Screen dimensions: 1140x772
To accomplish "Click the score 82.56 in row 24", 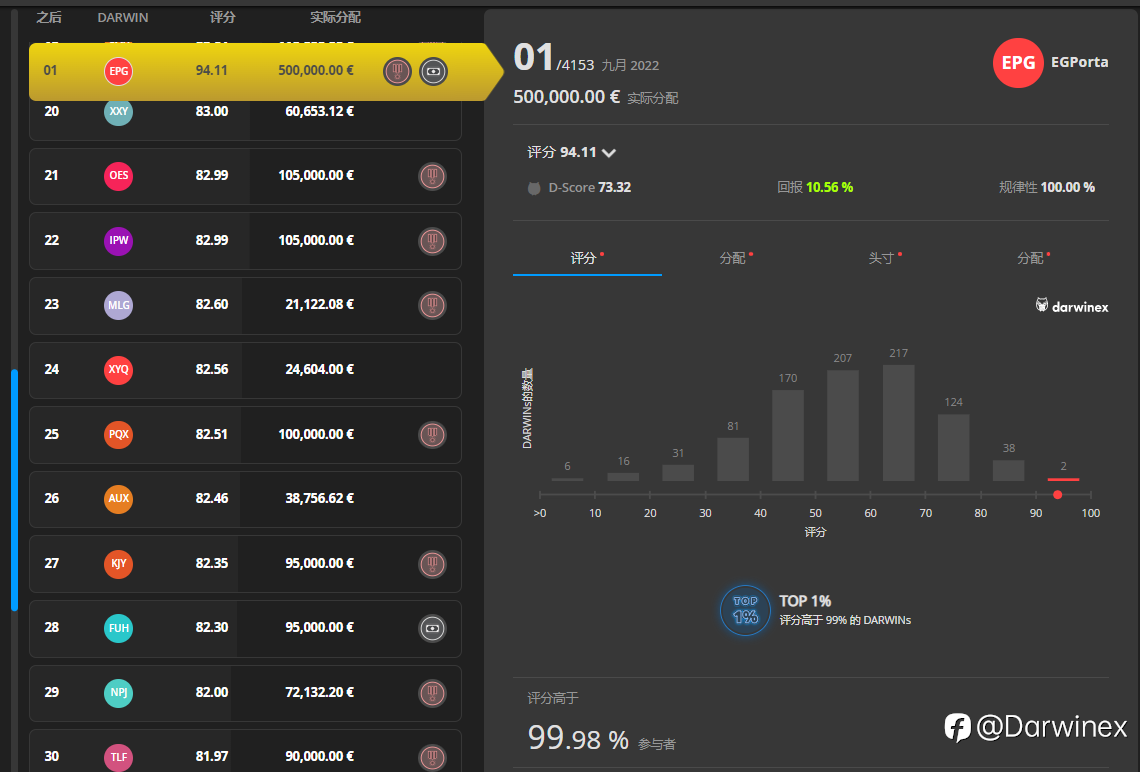I will [x=212, y=369].
